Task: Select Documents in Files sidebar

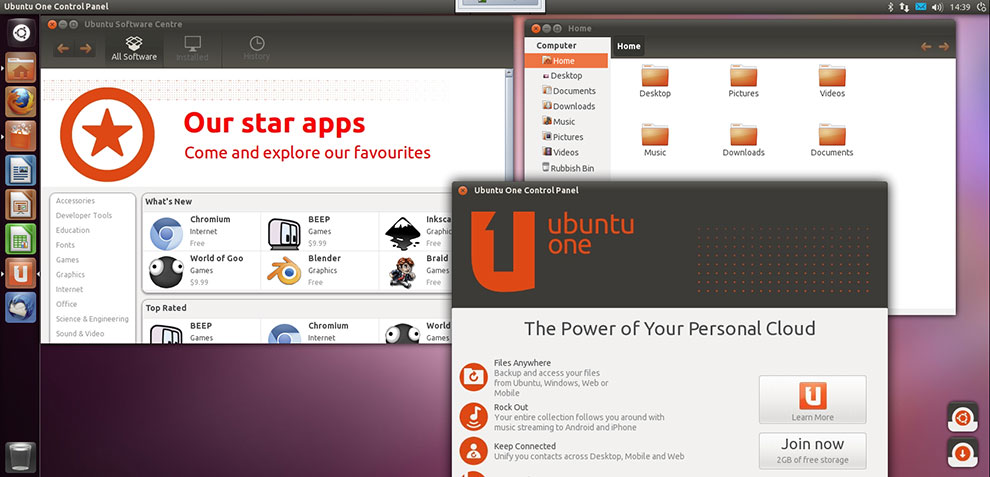Action: coord(566,91)
